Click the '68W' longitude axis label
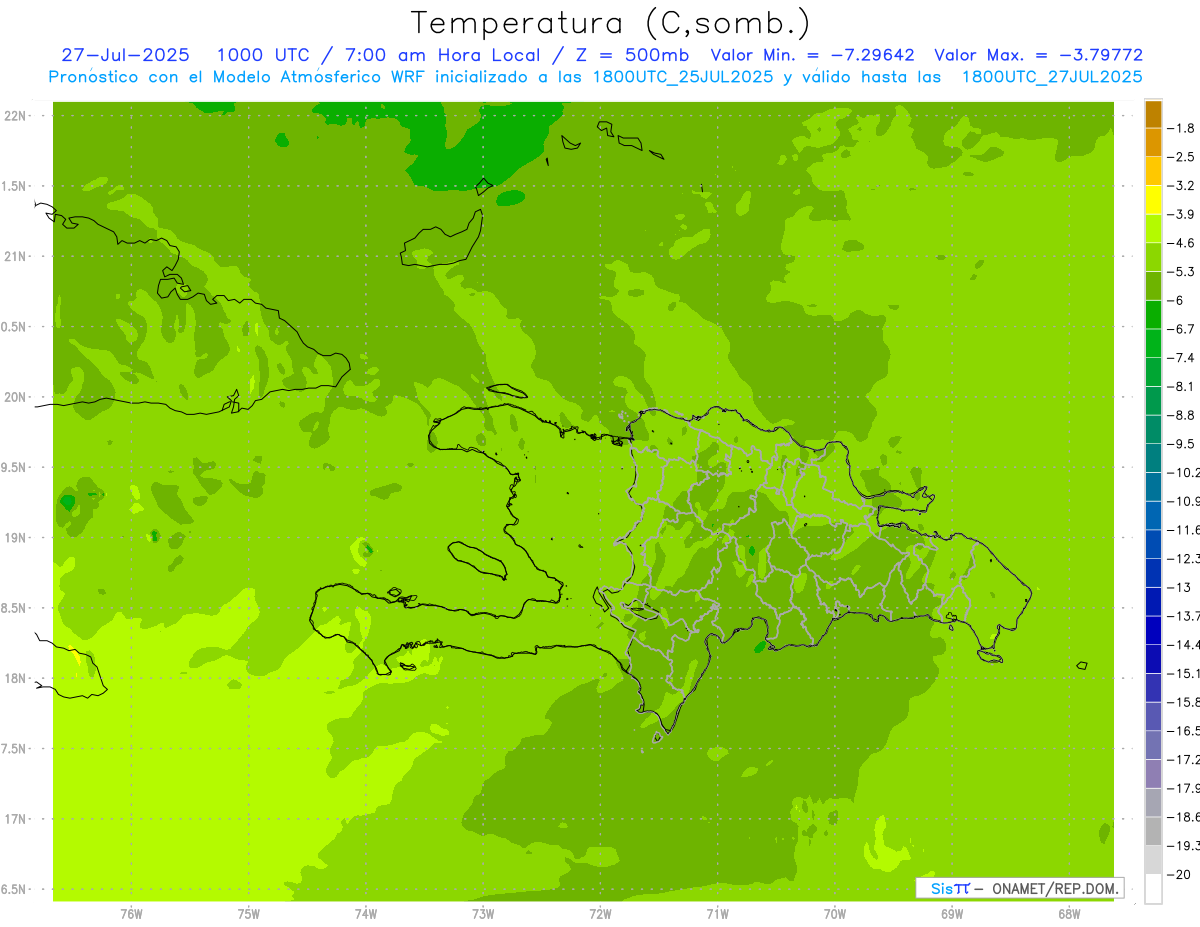The height and width of the screenshot is (927, 1200). pyautogui.click(x=1069, y=915)
